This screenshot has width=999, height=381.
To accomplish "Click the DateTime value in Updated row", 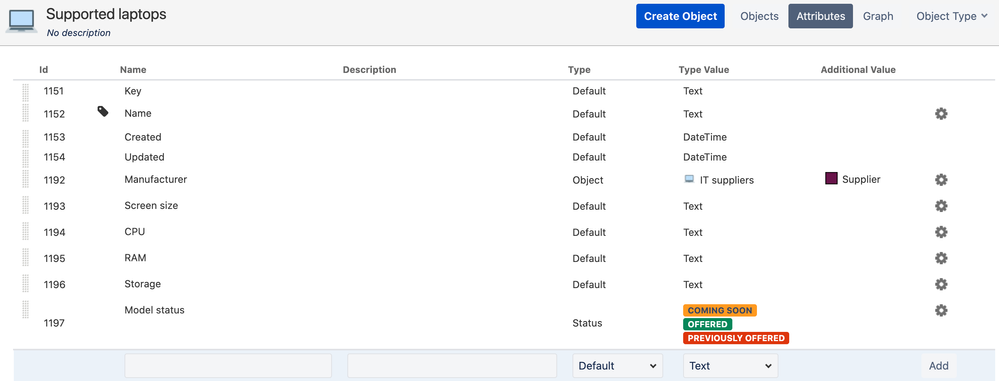I will (705, 157).
